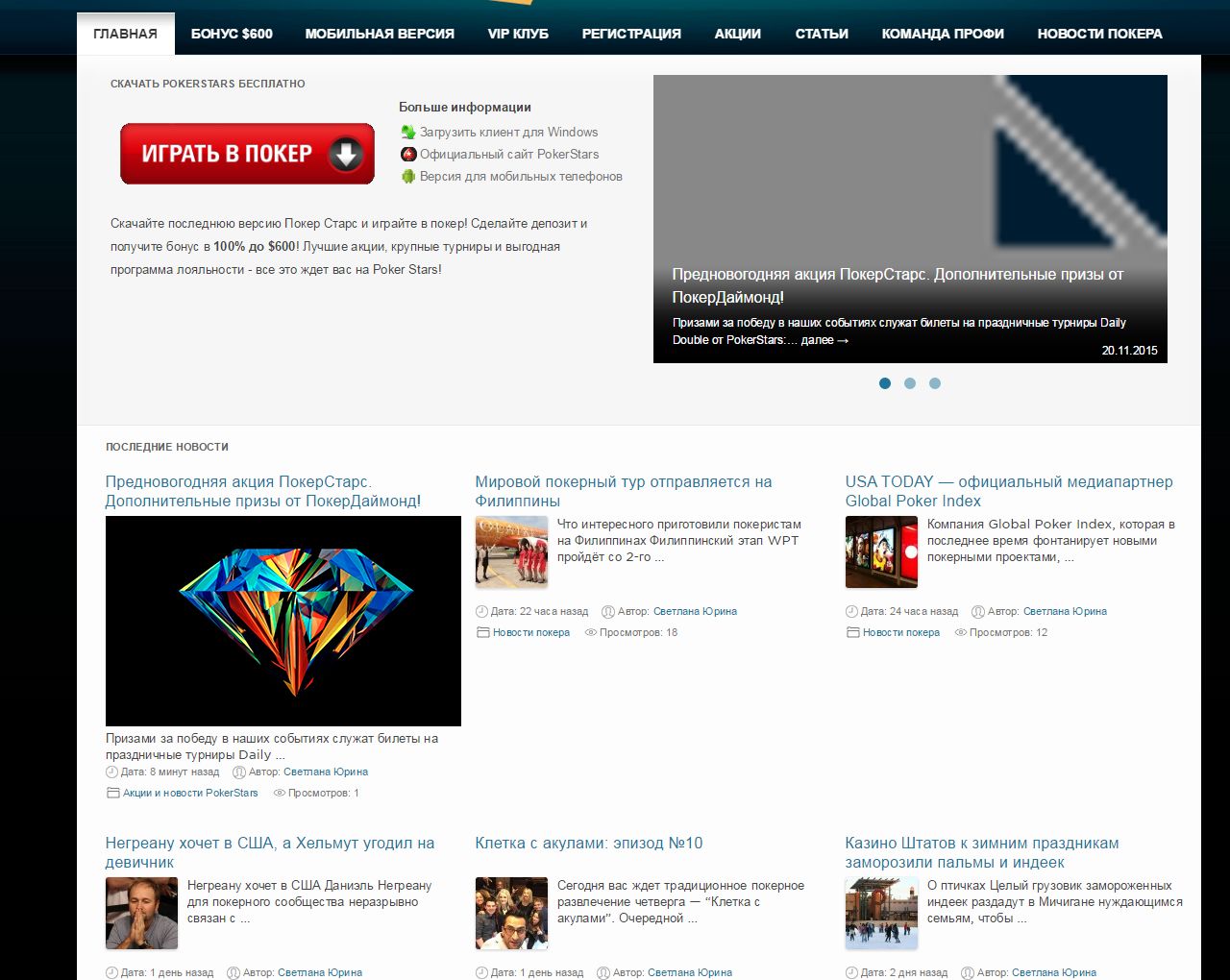Open 'Клетка с акулами: эпизод №10' headline
Screen dimensions: 1230x980
[589, 844]
